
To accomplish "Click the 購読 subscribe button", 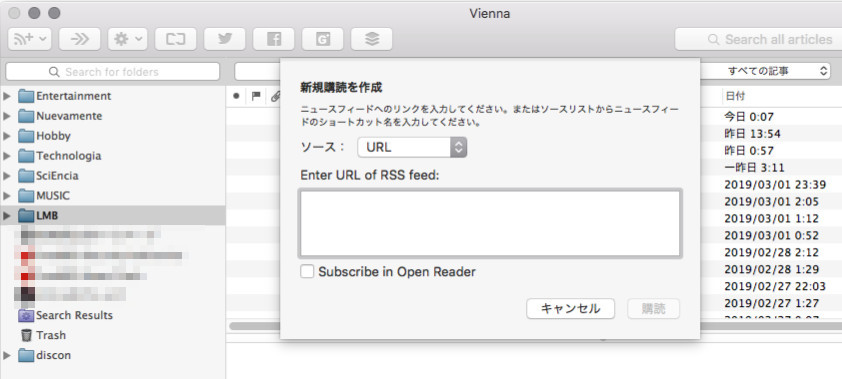I will (654, 309).
